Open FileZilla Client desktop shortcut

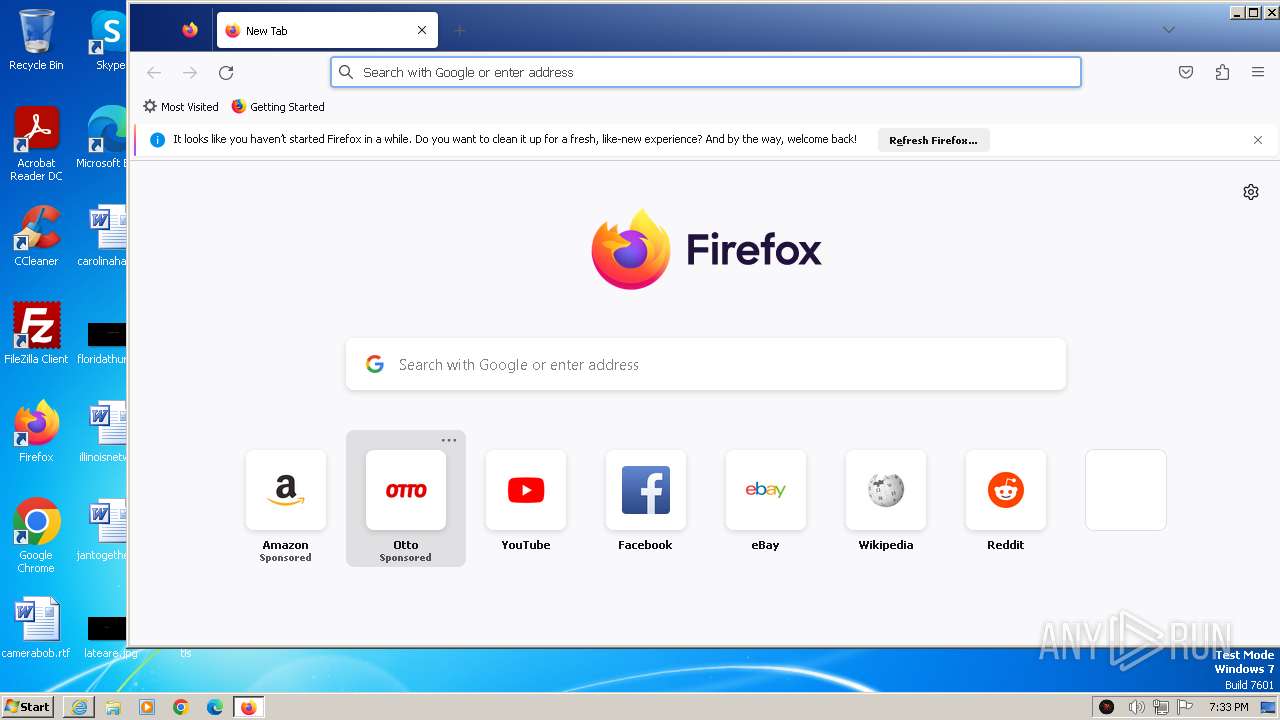(36, 333)
